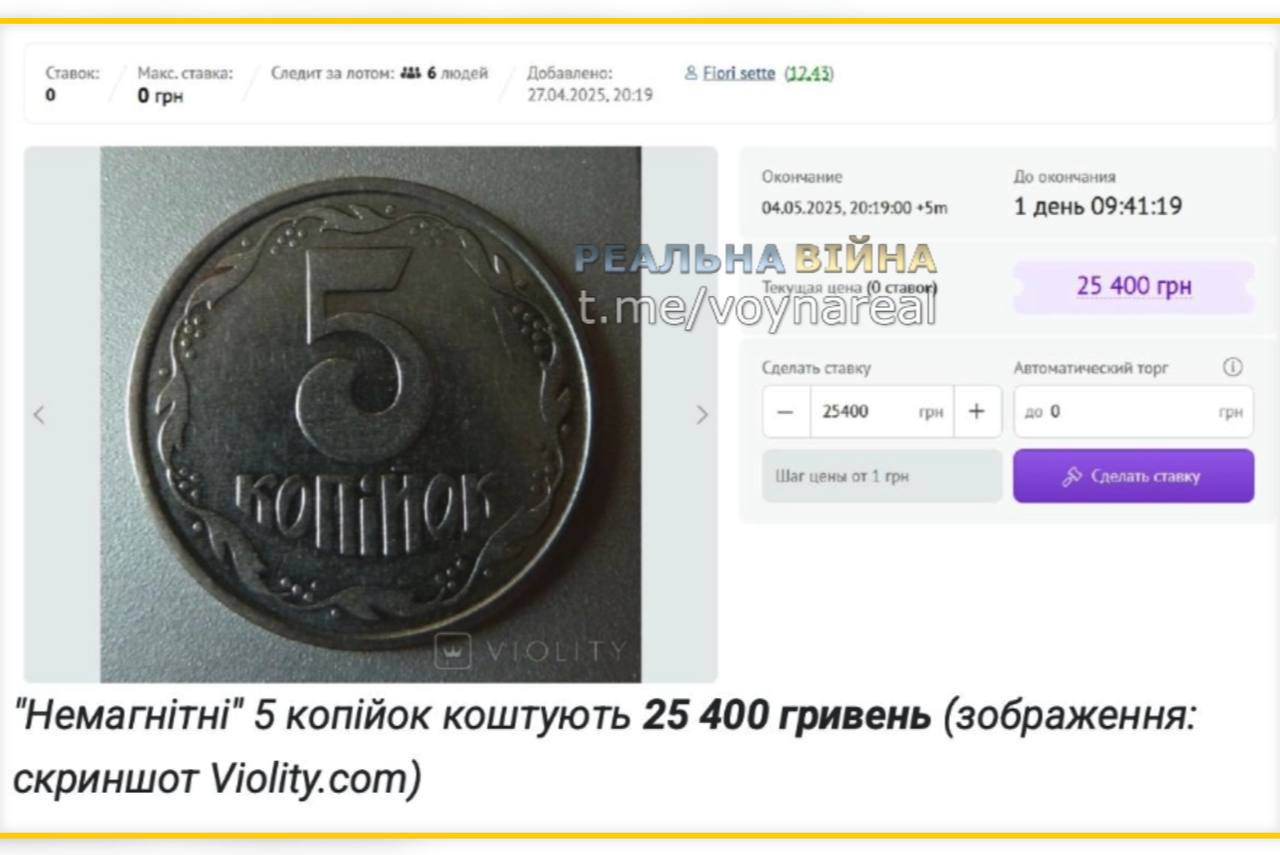
Task: Click the Шаг цены от 1 грн box
Action: (x=882, y=476)
